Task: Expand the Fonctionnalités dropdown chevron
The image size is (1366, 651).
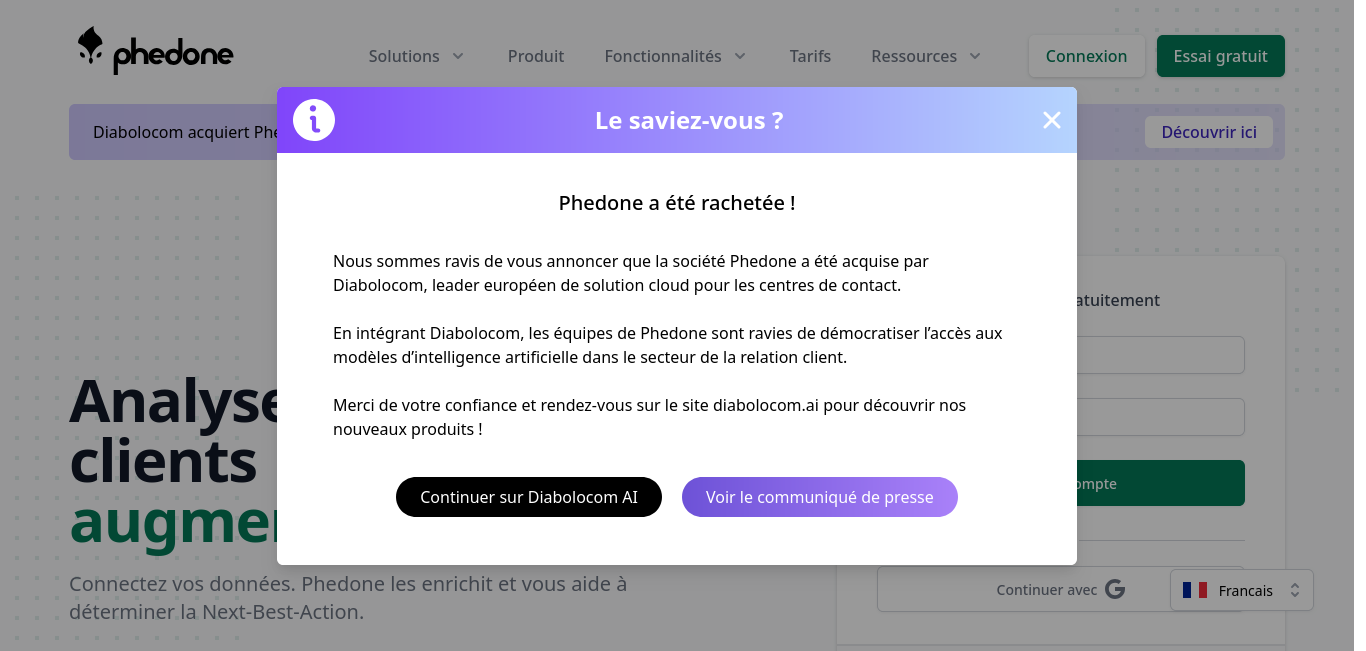Action: click(740, 56)
